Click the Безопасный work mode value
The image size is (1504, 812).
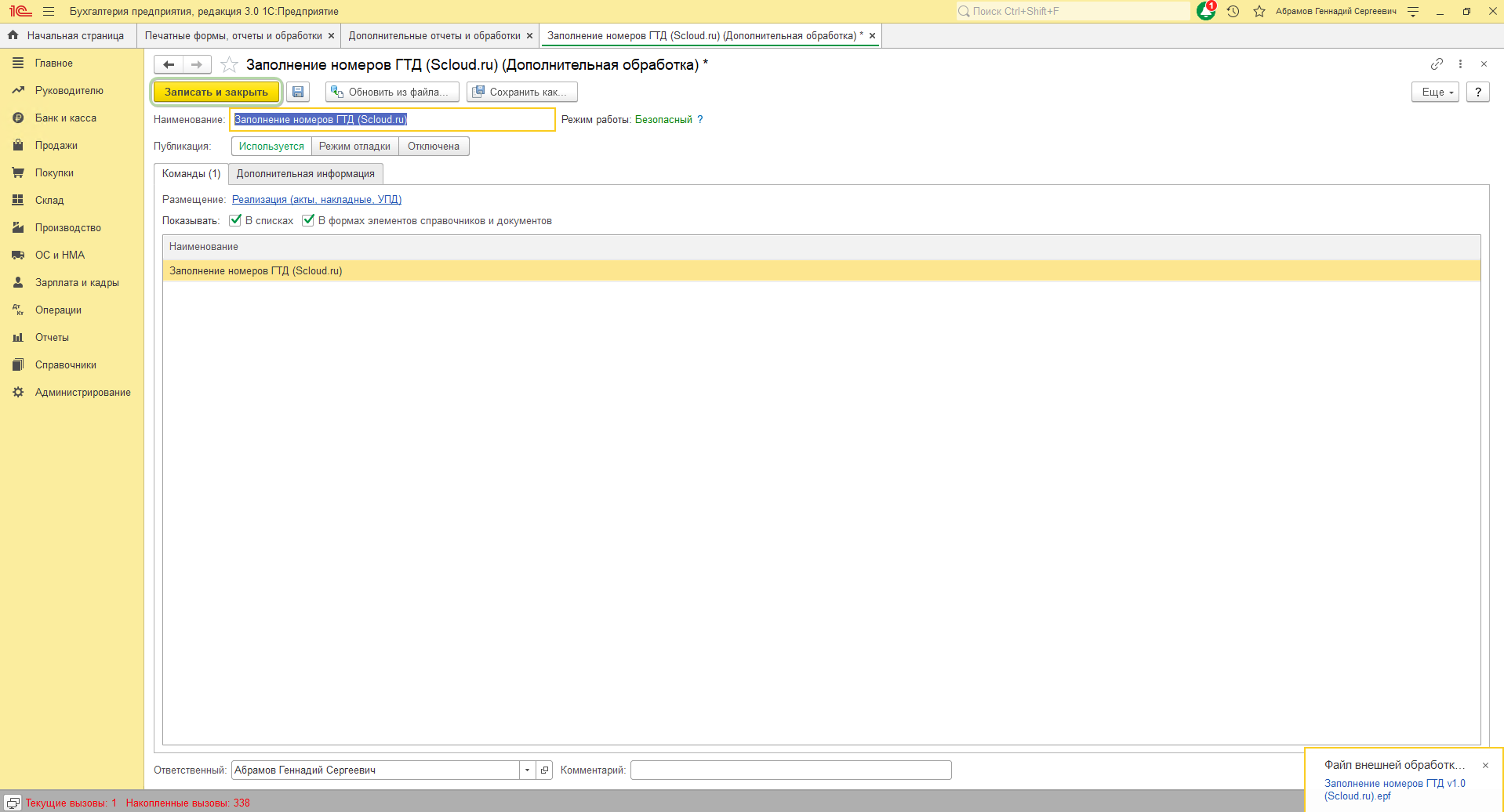point(663,120)
